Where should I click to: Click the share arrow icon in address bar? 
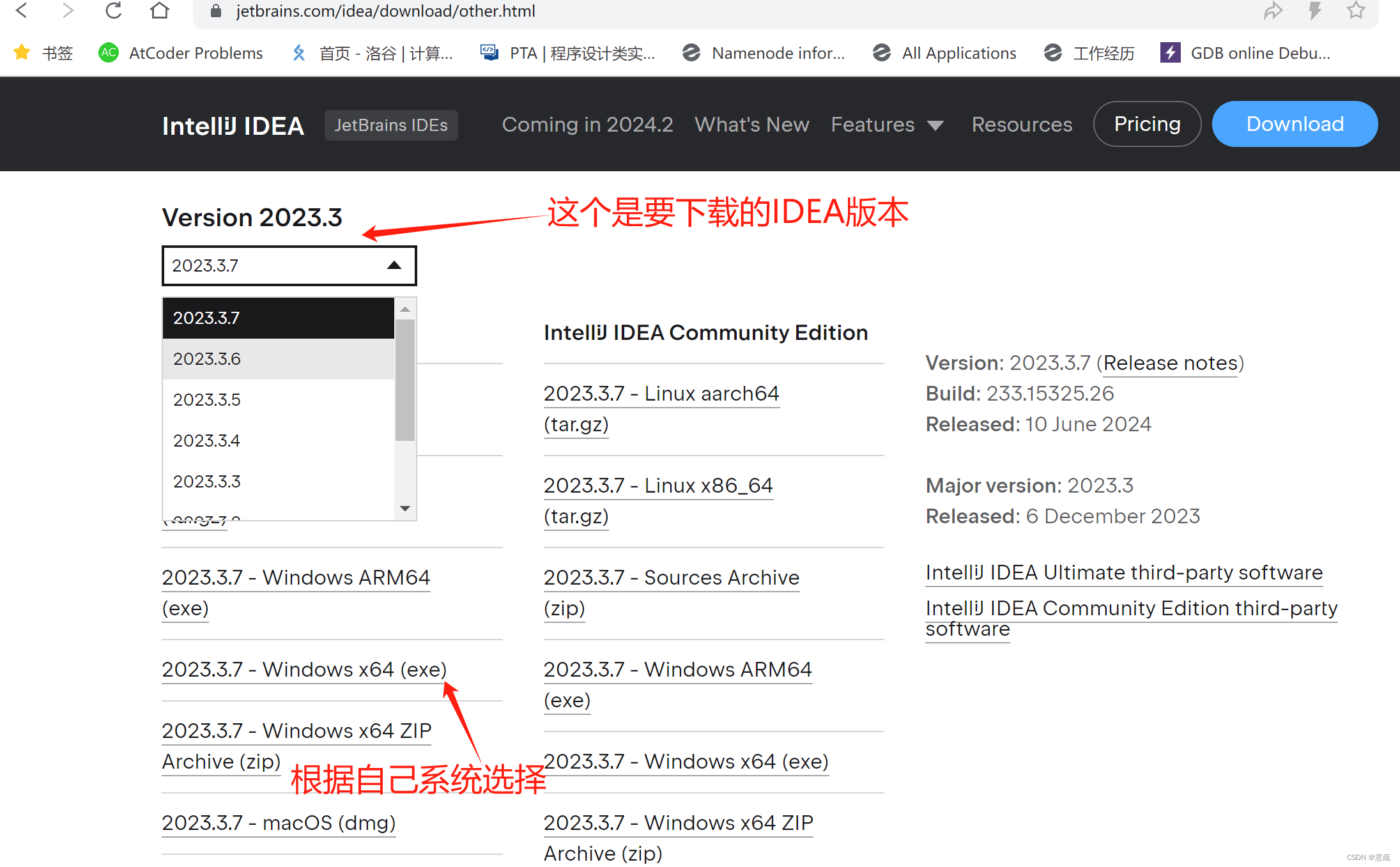1273,10
